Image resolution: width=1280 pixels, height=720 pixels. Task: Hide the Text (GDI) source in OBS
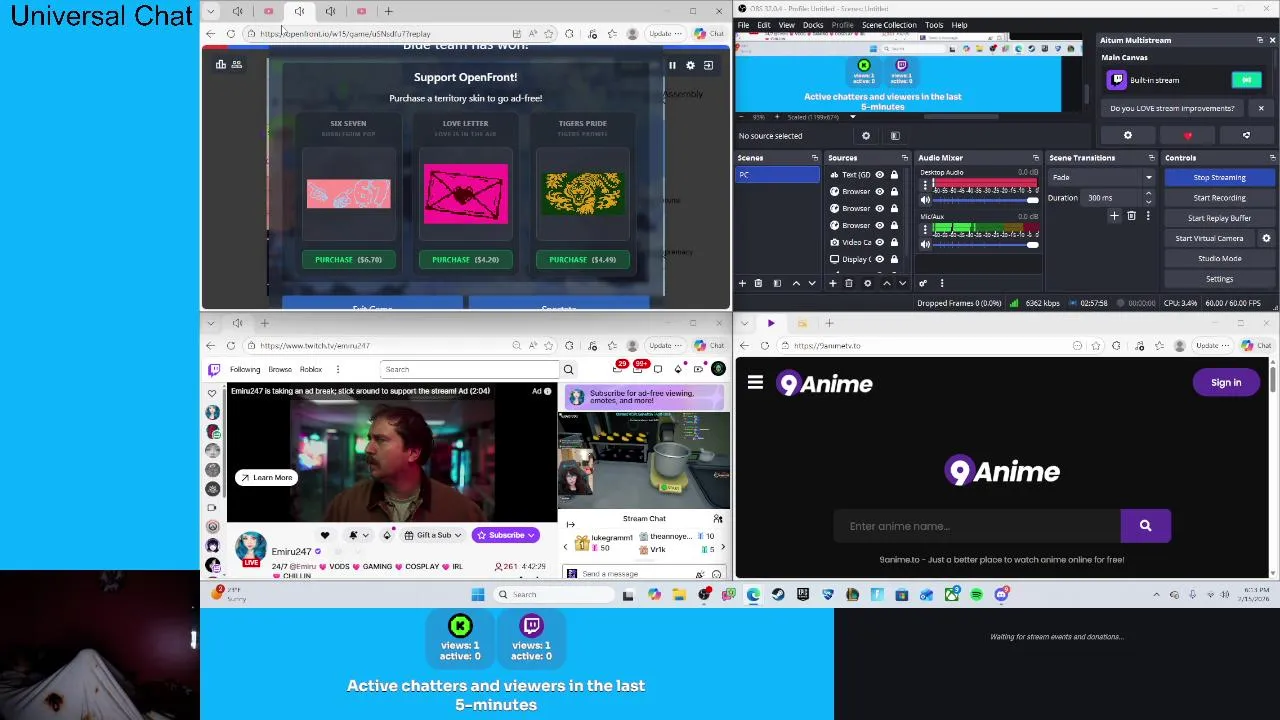pyautogui.click(x=880, y=175)
